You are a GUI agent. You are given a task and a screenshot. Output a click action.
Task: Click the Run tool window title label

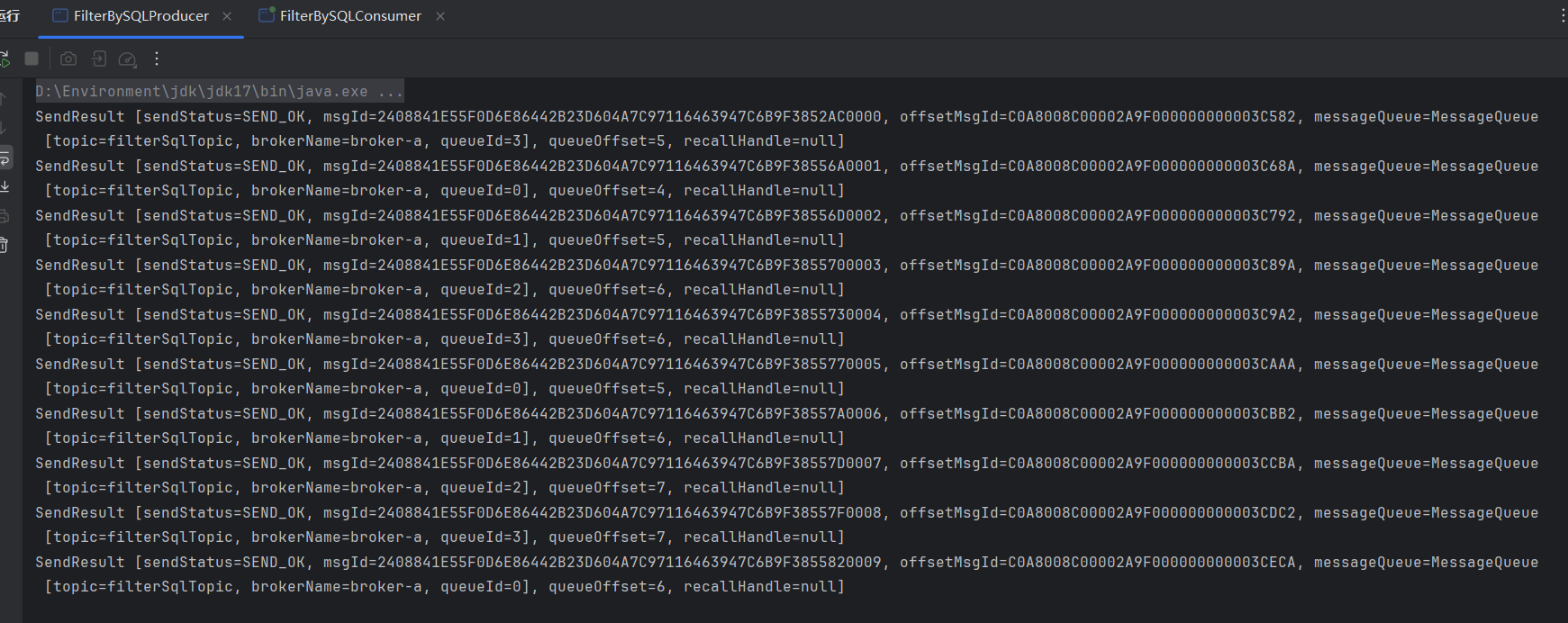click(x=9, y=16)
